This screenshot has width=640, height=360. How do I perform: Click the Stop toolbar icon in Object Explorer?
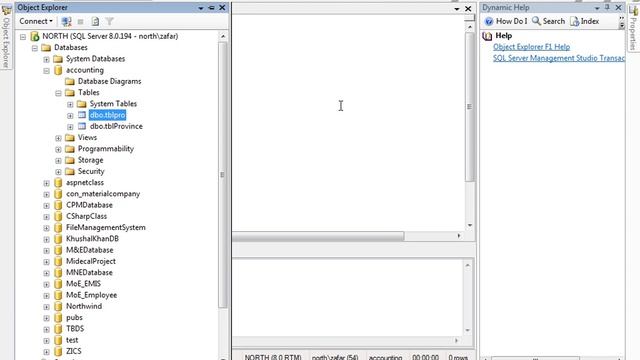coord(80,21)
